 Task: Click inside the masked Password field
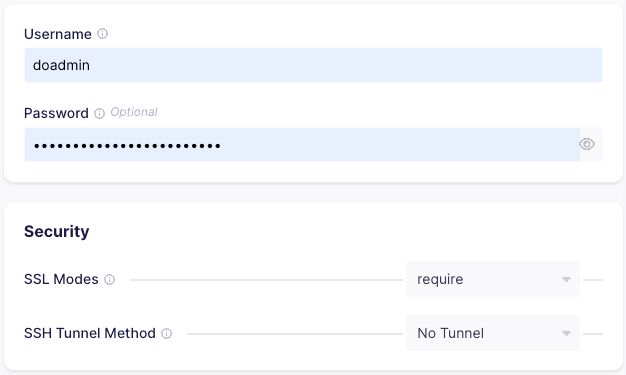302,145
